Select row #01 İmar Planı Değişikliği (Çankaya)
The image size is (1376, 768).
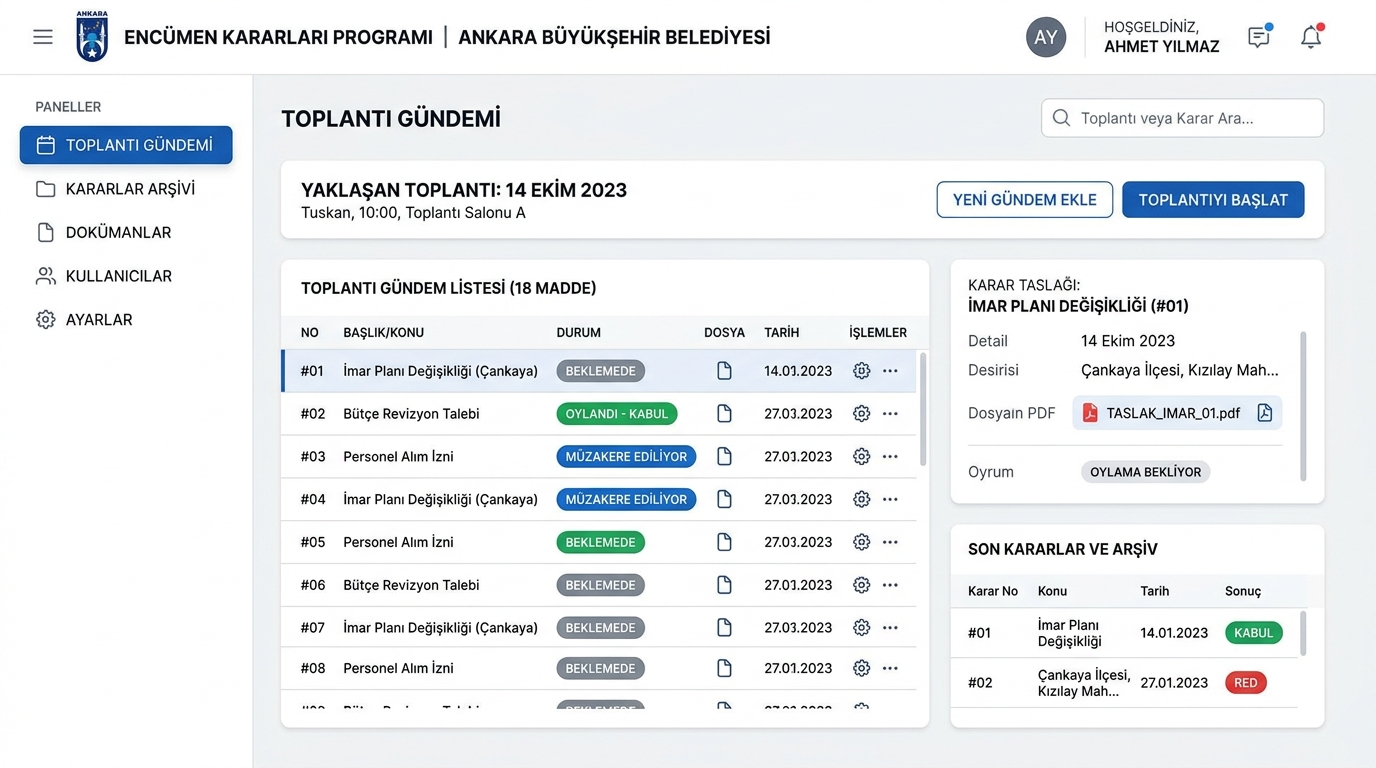click(599, 371)
